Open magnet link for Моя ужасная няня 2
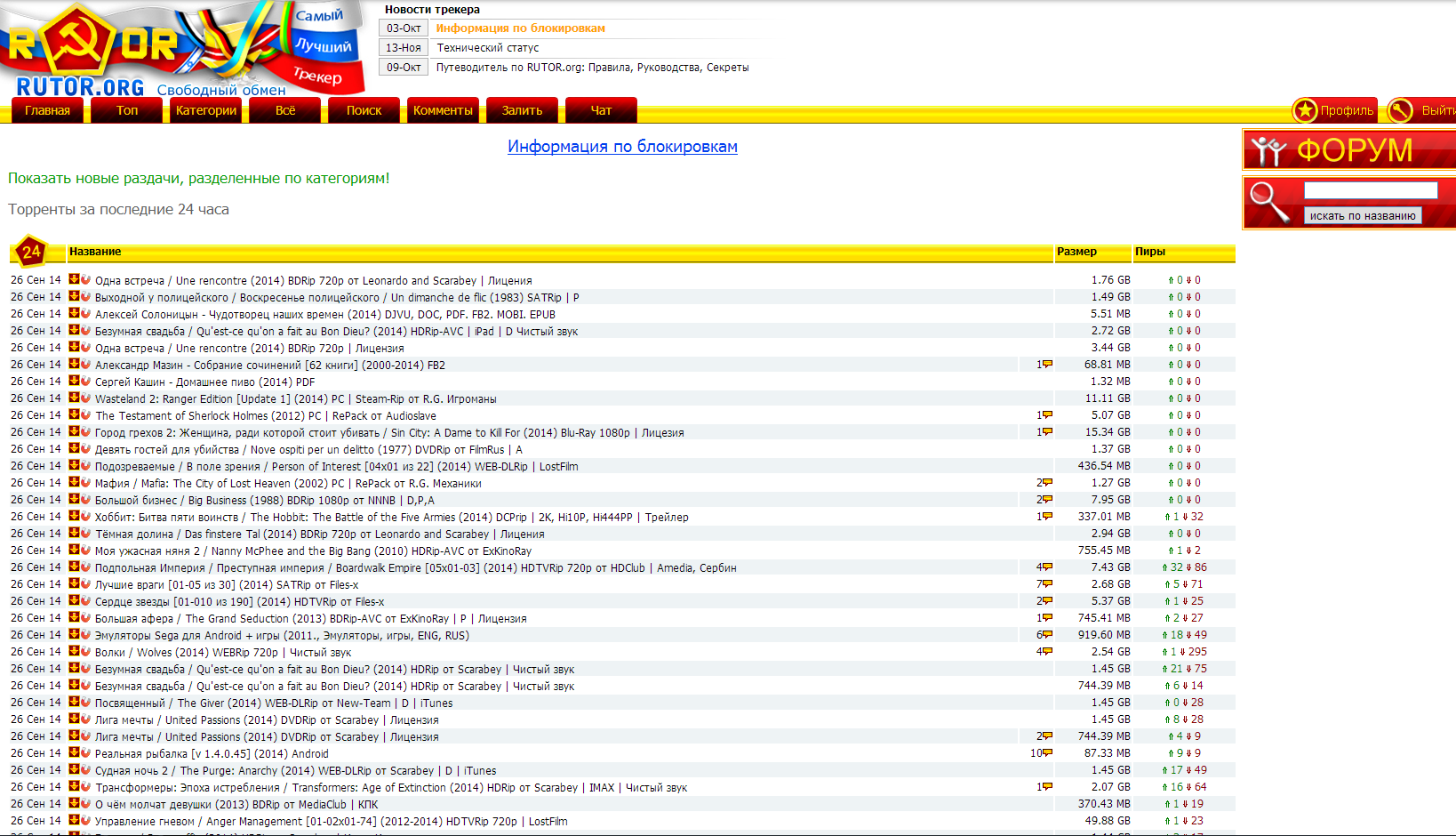The width and height of the screenshot is (1456, 836). [x=86, y=550]
